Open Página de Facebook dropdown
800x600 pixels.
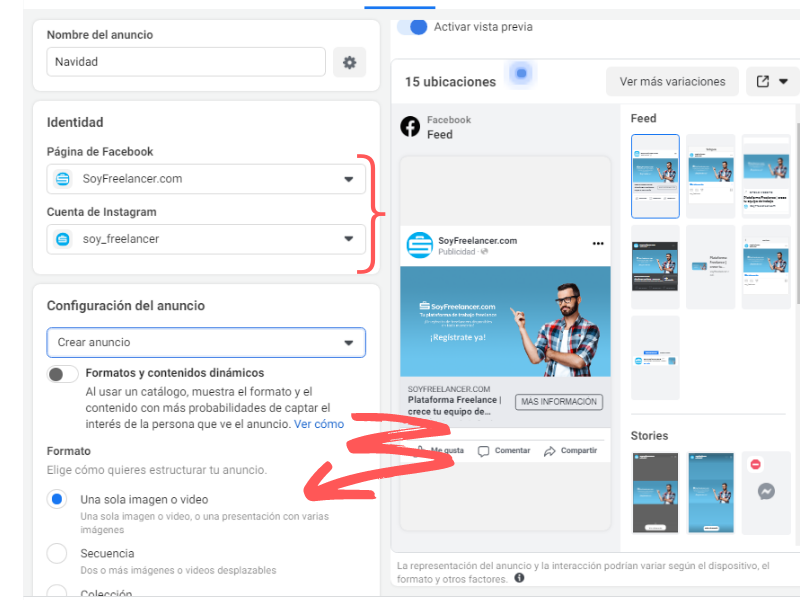pos(206,179)
